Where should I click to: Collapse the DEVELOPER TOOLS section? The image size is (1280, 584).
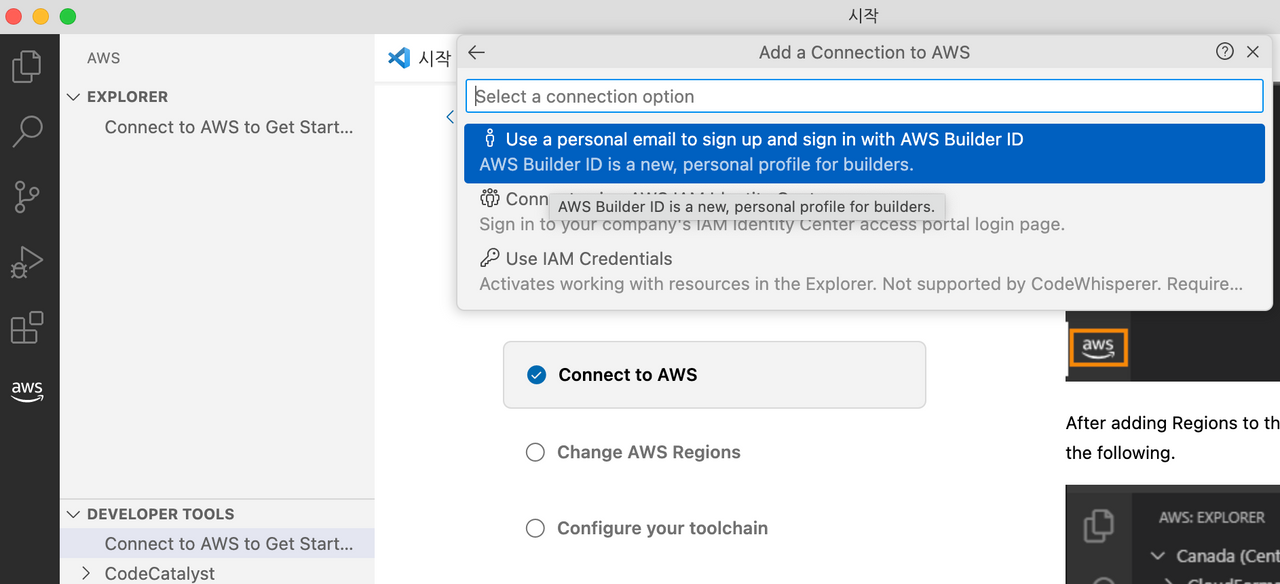pos(73,514)
